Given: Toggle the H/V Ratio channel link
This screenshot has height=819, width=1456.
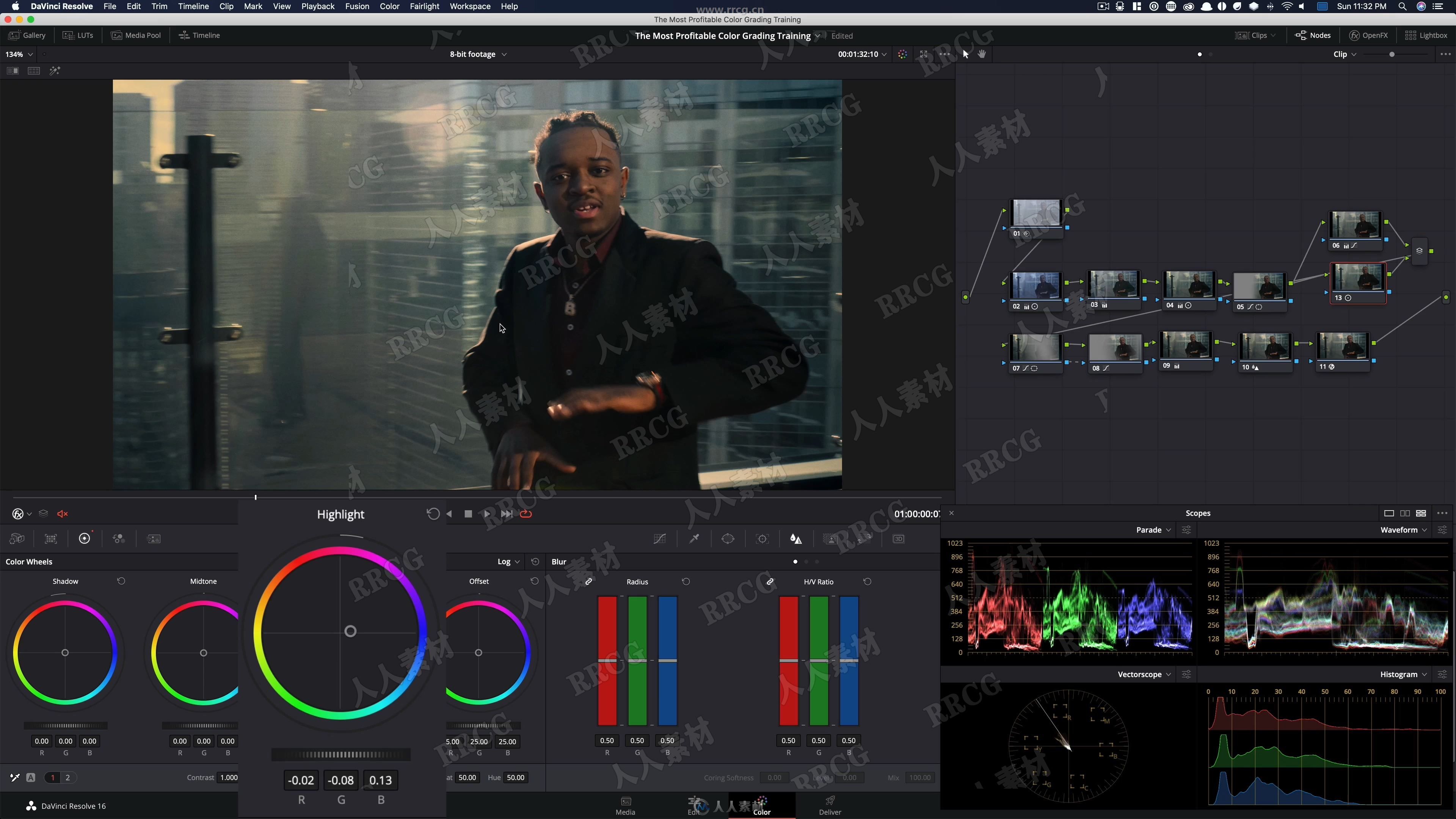Looking at the screenshot, I should [x=770, y=582].
